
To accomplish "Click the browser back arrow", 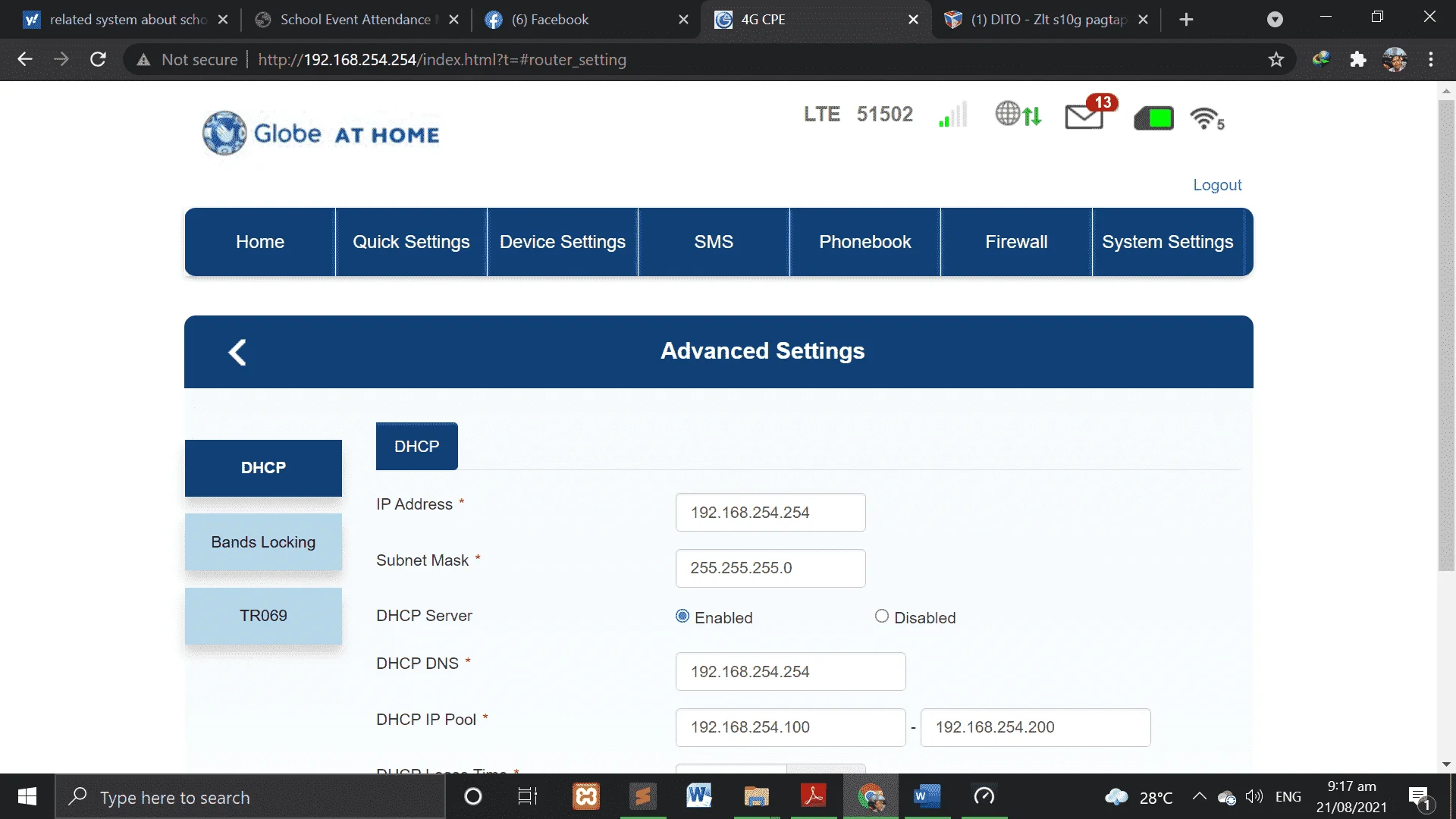I will click(25, 59).
